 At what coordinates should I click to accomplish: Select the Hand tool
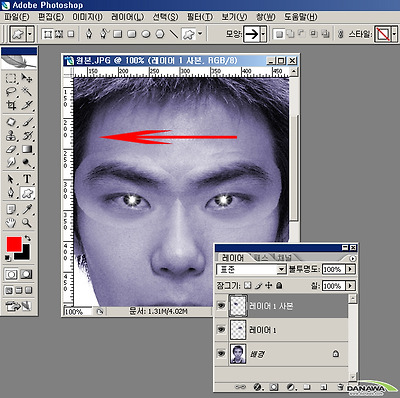point(11,223)
